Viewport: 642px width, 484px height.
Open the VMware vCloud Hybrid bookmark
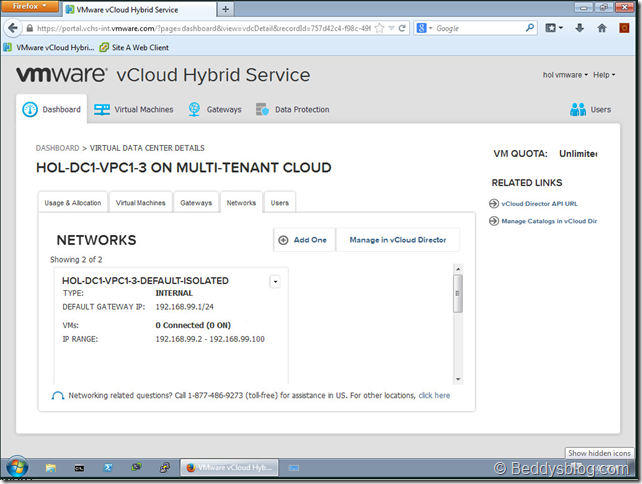[50, 47]
